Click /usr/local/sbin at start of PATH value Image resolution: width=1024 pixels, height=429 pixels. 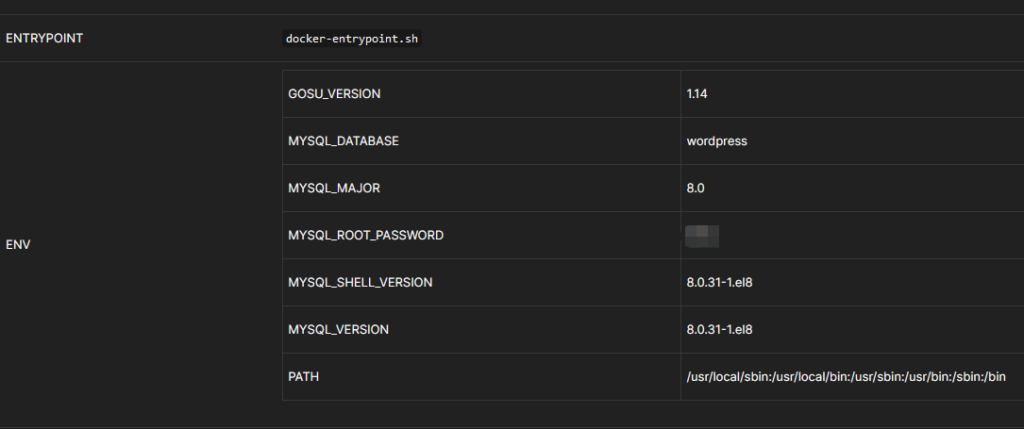click(x=728, y=376)
